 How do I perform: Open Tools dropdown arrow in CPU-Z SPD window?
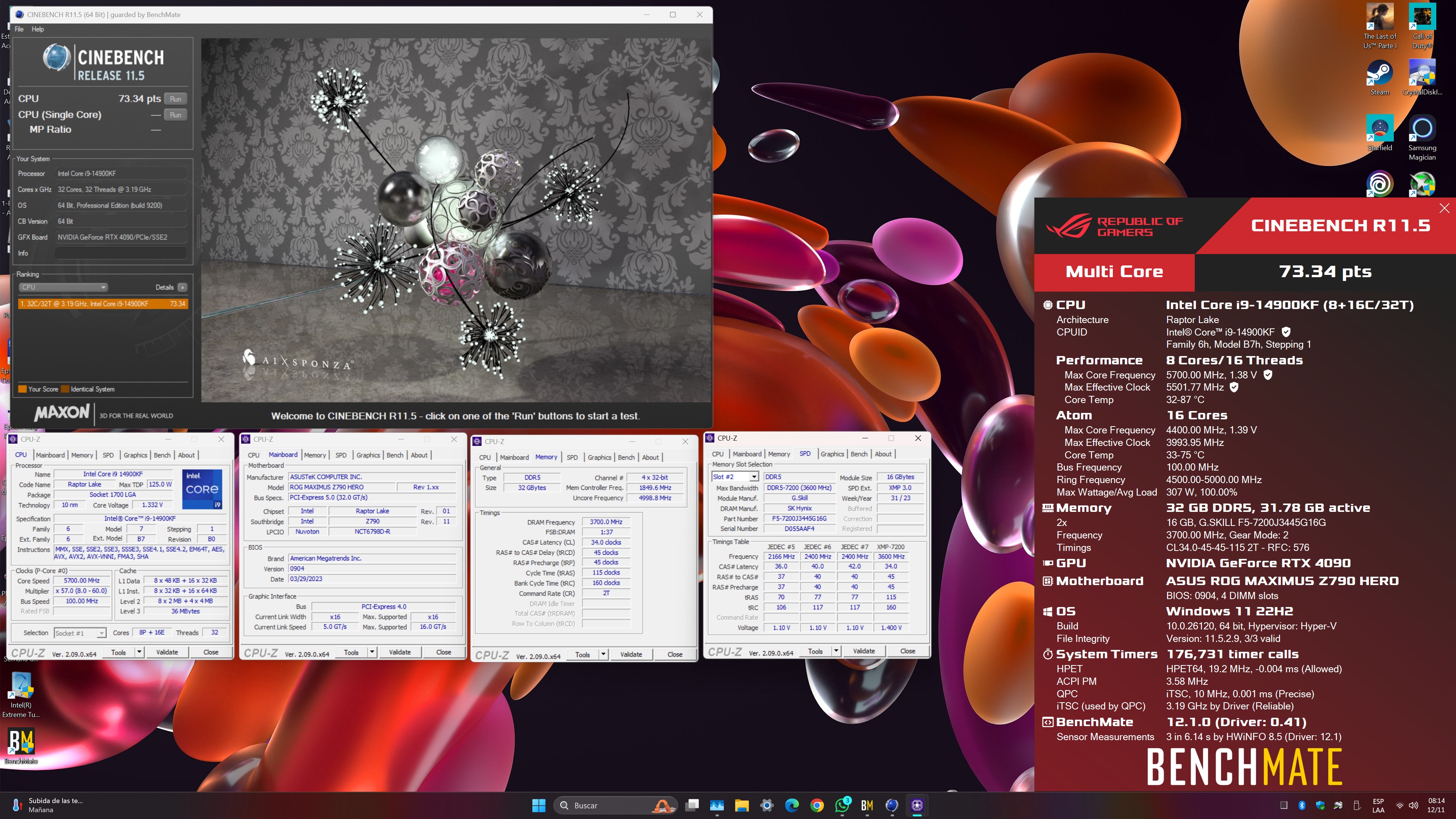coord(836,651)
